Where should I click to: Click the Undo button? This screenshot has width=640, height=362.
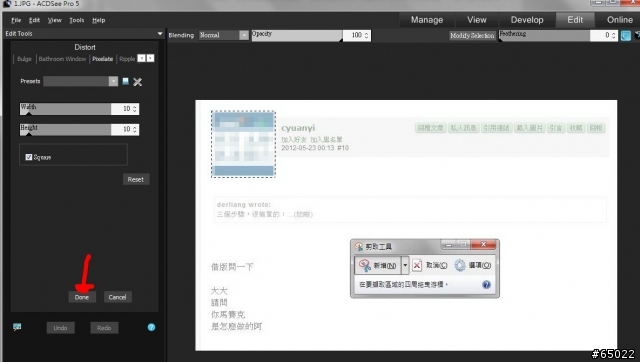pyautogui.click(x=60, y=328)
